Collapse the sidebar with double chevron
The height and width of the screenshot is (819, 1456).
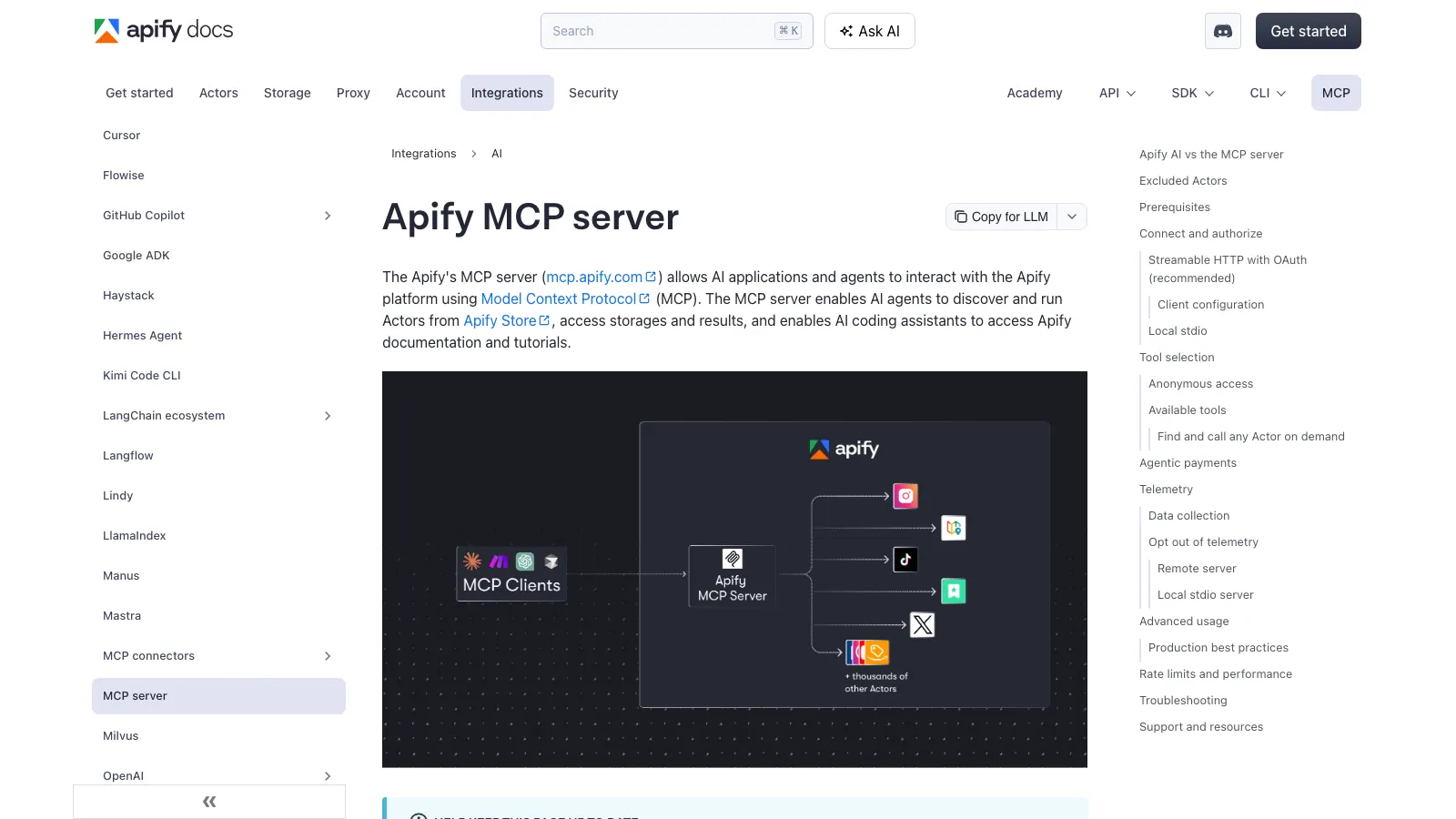pos(209,802)
